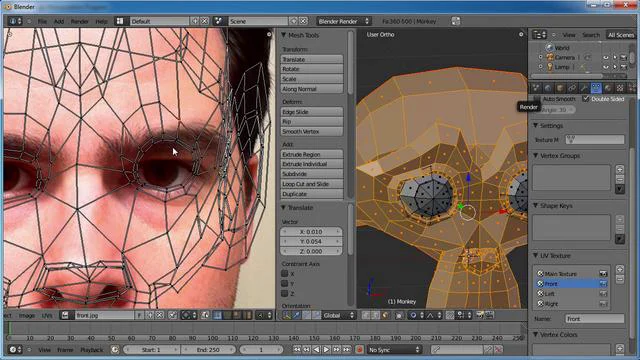Open the Playback menu in timeline header
The image size is (640, 360).
click(92, 350)
